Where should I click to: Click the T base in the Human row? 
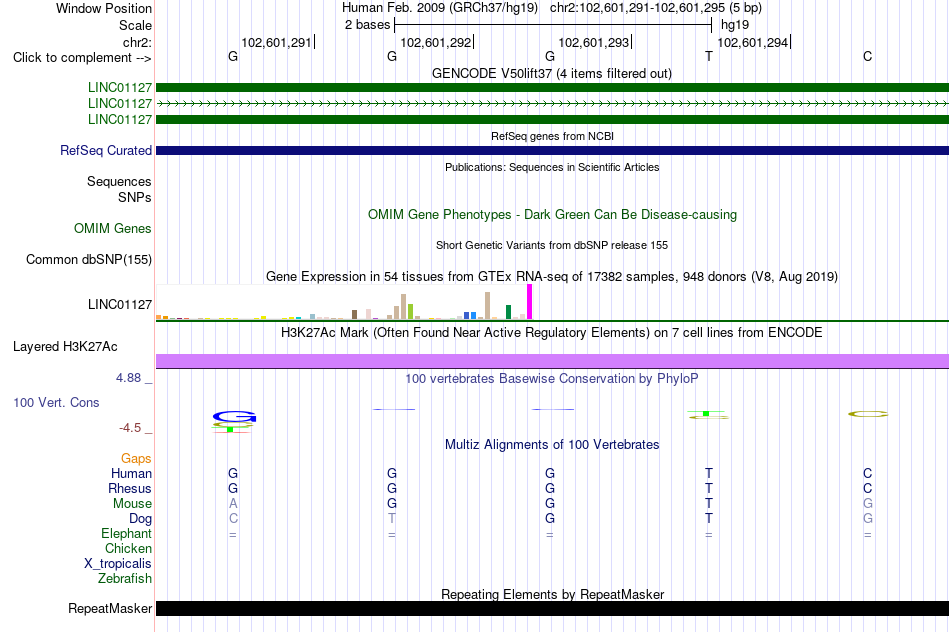pyautogui.click(x=709, y=473)
